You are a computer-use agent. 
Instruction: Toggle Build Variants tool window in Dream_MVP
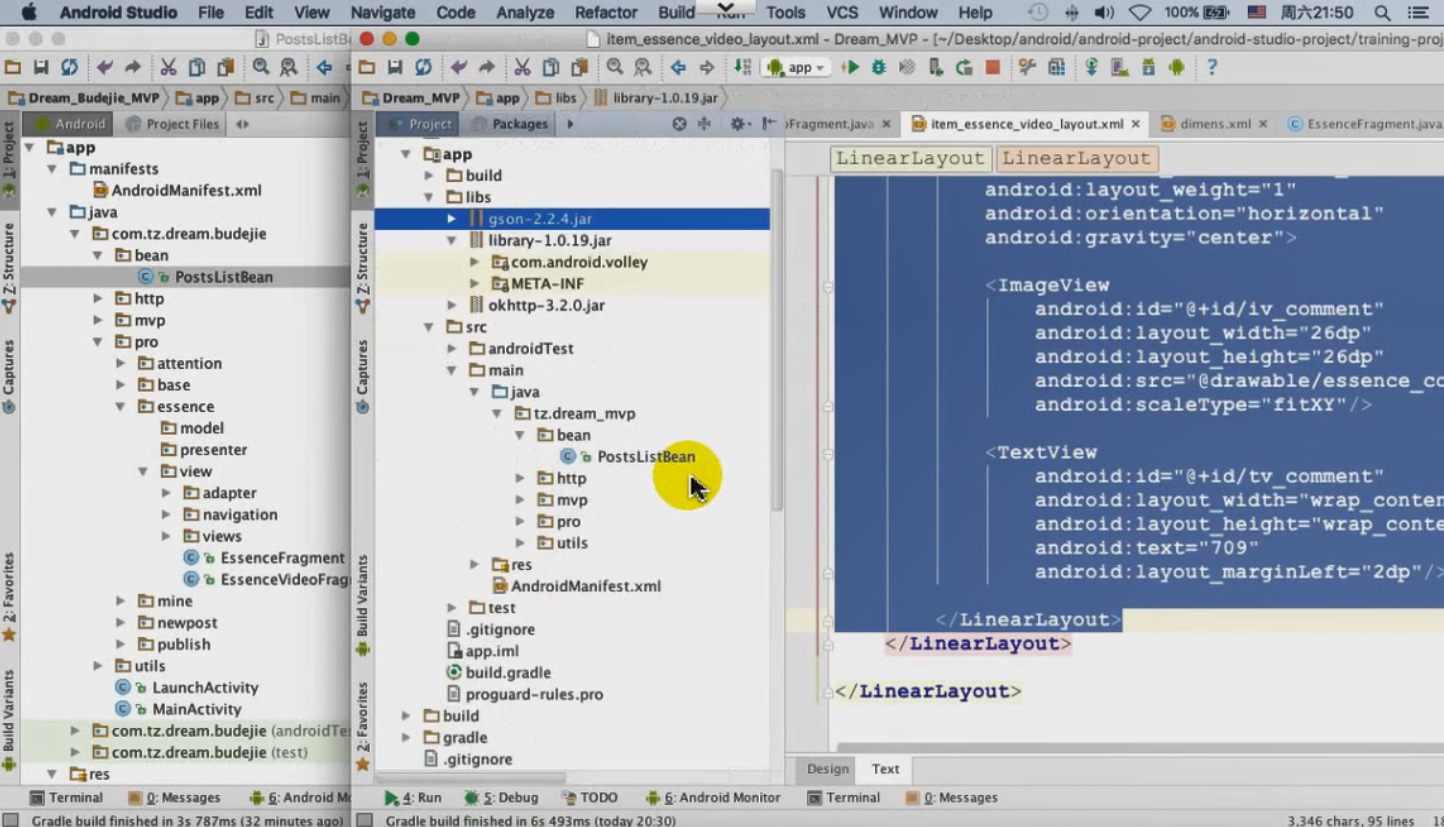362,605
